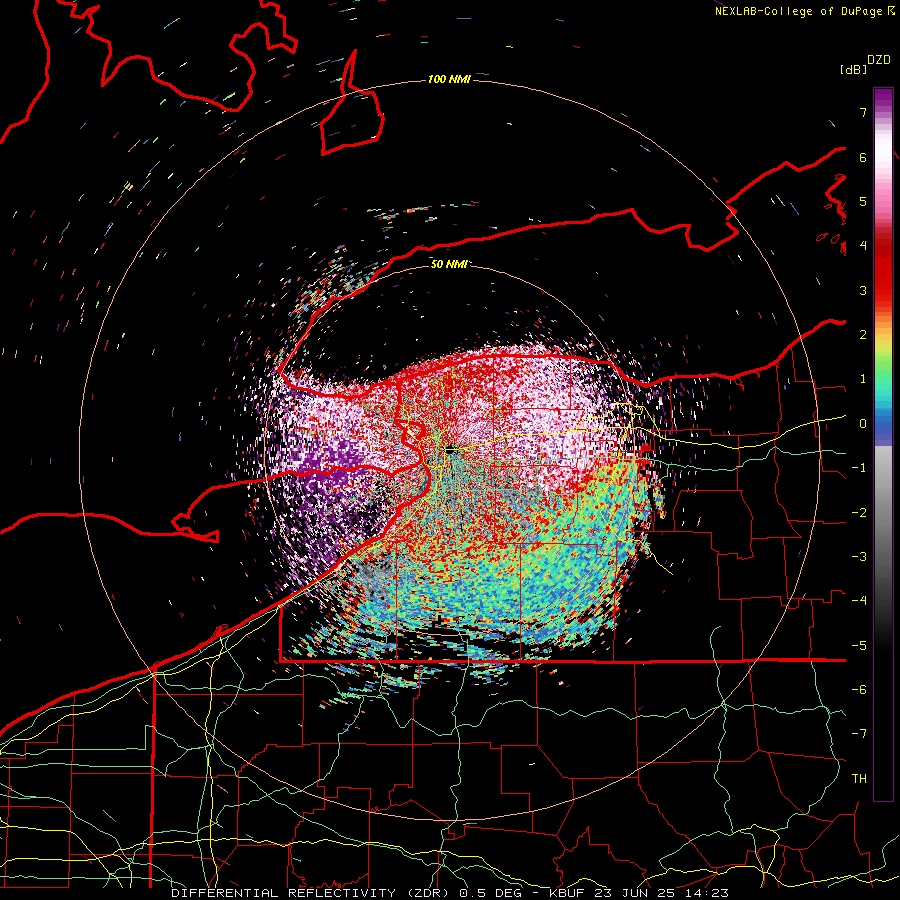This screenshot has width=900, height=900.
Task: Click the DZD legend title
Action: 879,60
